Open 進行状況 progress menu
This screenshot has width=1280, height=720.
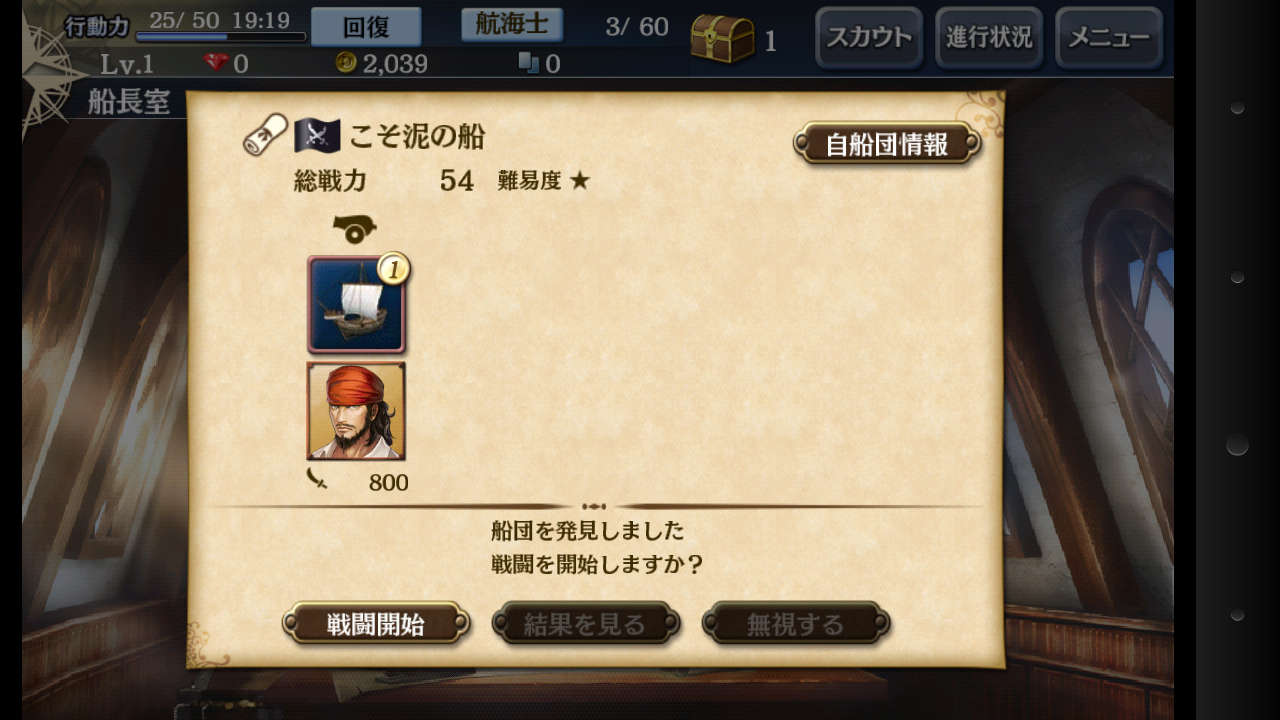(x=989, y=38)
